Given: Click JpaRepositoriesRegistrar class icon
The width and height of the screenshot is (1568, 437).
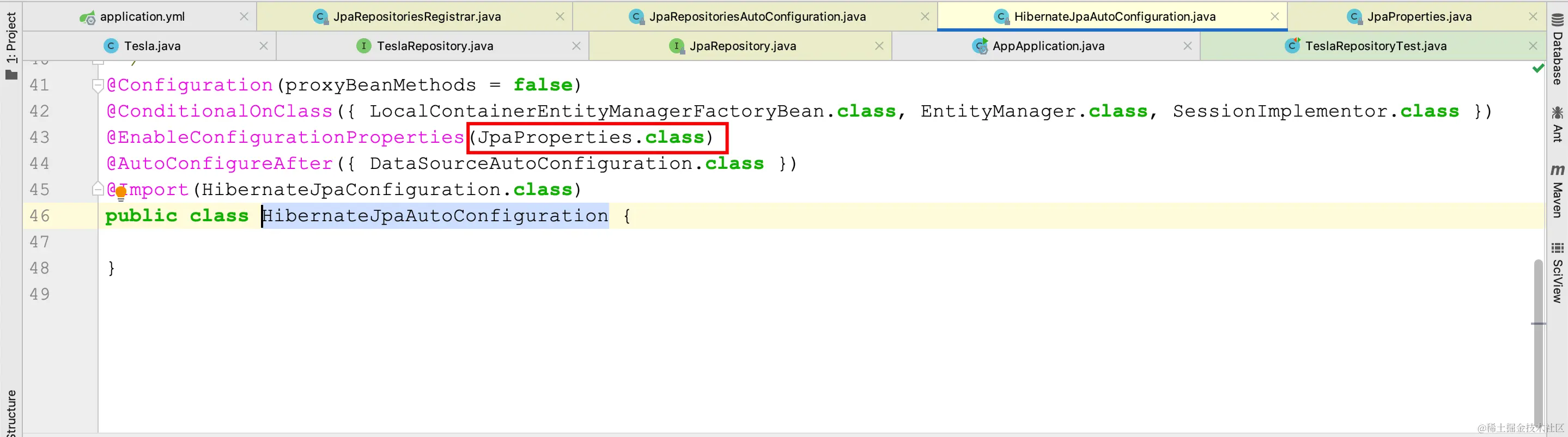Looking at the screenshot, I should pyautogui.click(x=320, y=17).
